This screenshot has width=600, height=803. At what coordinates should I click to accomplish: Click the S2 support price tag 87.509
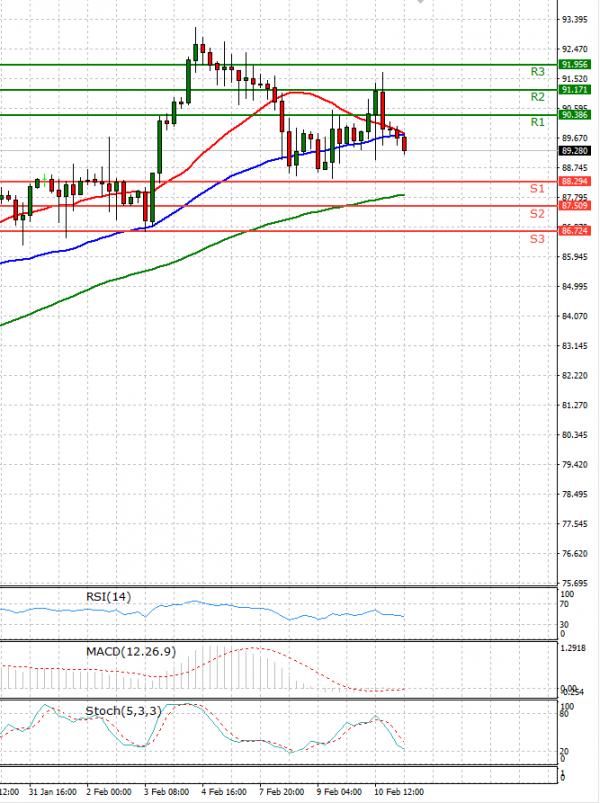(x=574, y=205)
